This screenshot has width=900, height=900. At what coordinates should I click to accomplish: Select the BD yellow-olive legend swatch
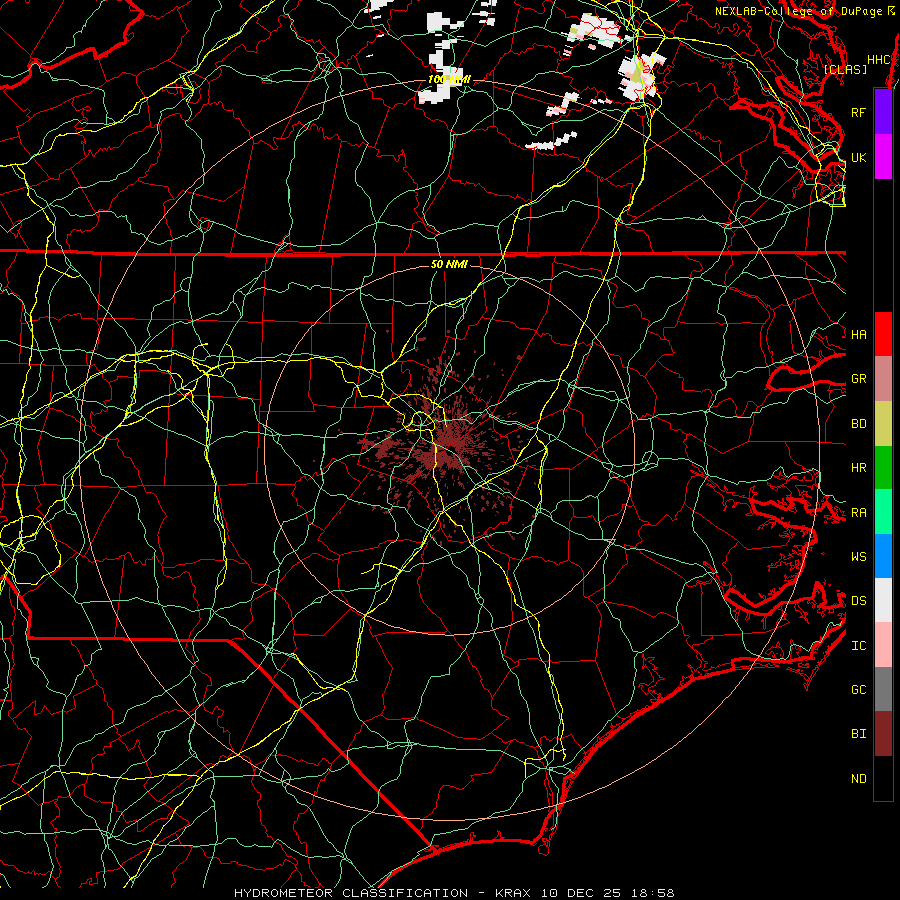[x=883, y=424]
